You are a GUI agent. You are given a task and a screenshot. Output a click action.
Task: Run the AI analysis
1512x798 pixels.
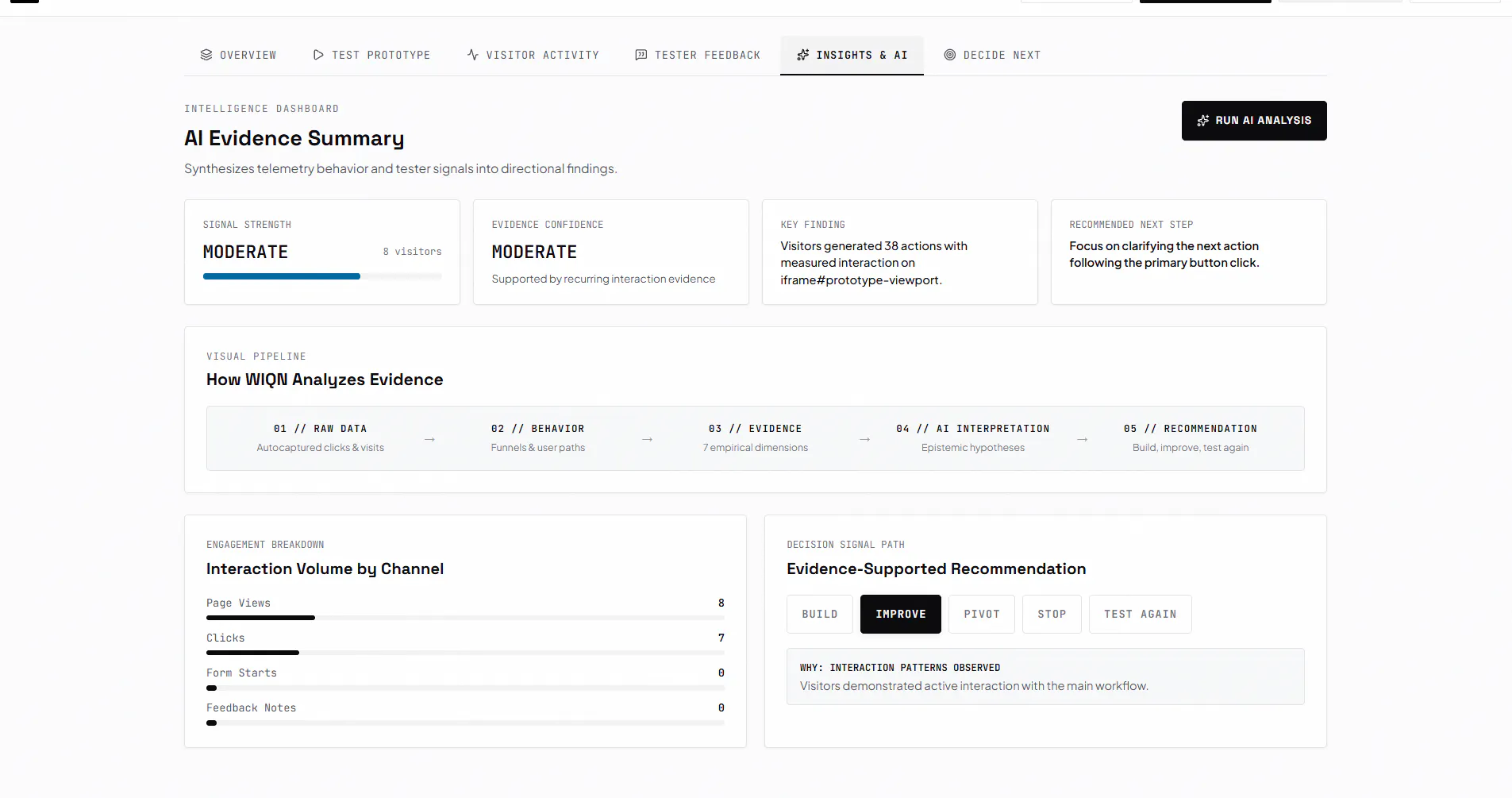click(1254, 121)
